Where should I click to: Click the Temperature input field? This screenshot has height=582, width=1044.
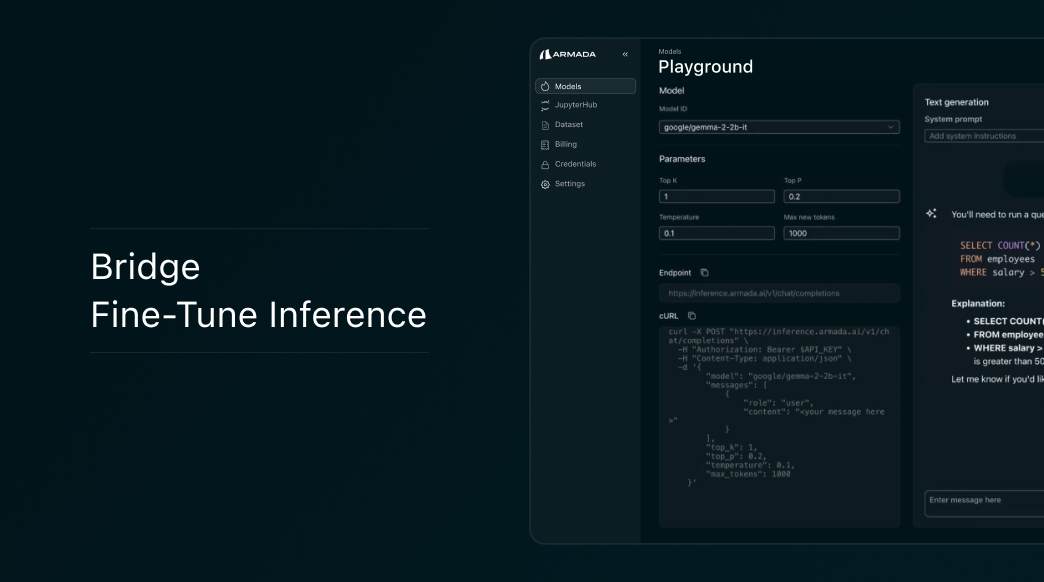[x=716, y=233]
